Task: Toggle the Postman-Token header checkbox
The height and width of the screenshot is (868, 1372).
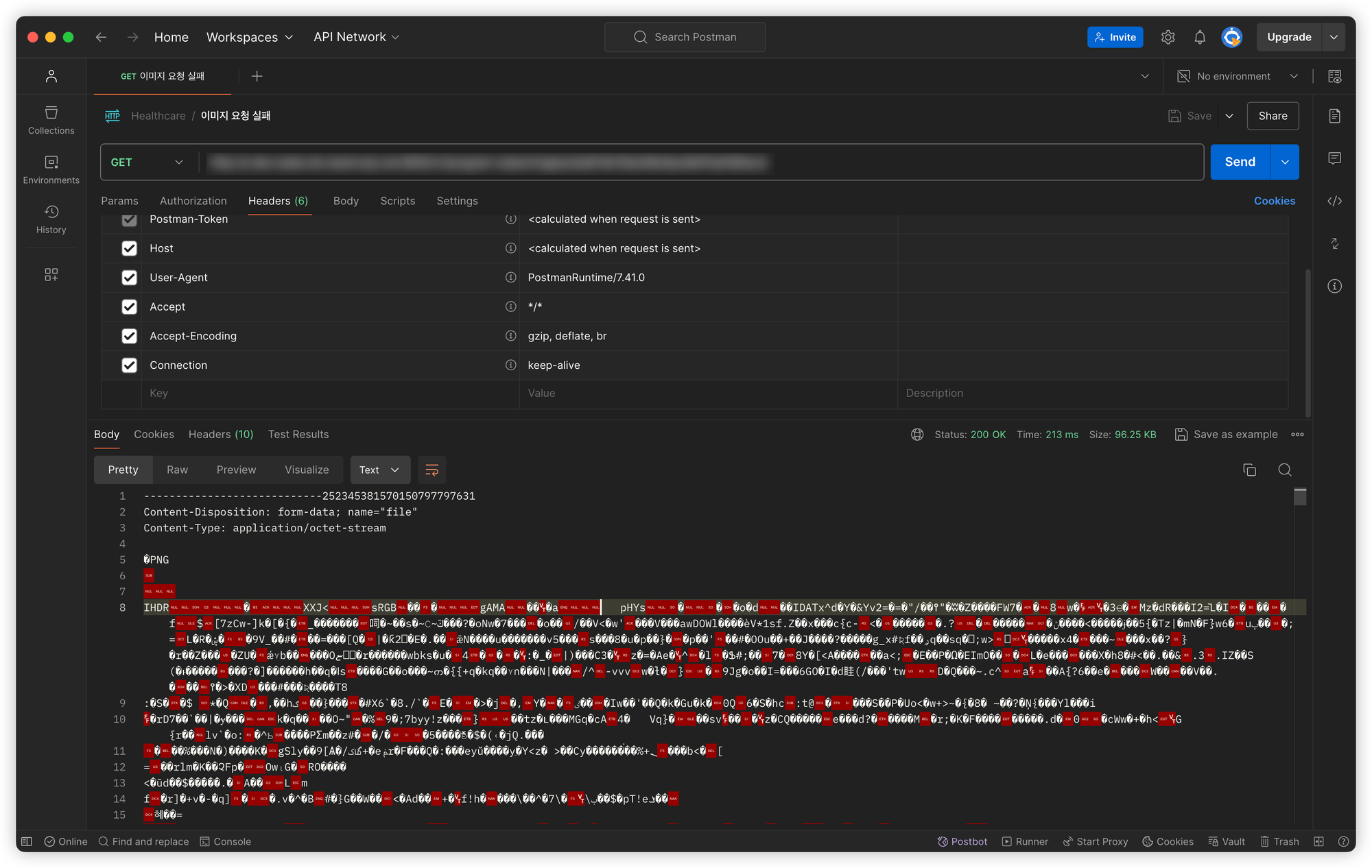Action: (x=129, y=219)
